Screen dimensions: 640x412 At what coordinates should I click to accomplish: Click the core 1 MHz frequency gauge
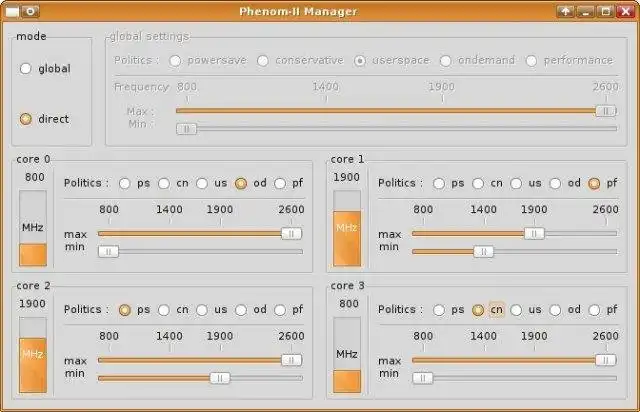pyautogui.click(x=347, y=228)
